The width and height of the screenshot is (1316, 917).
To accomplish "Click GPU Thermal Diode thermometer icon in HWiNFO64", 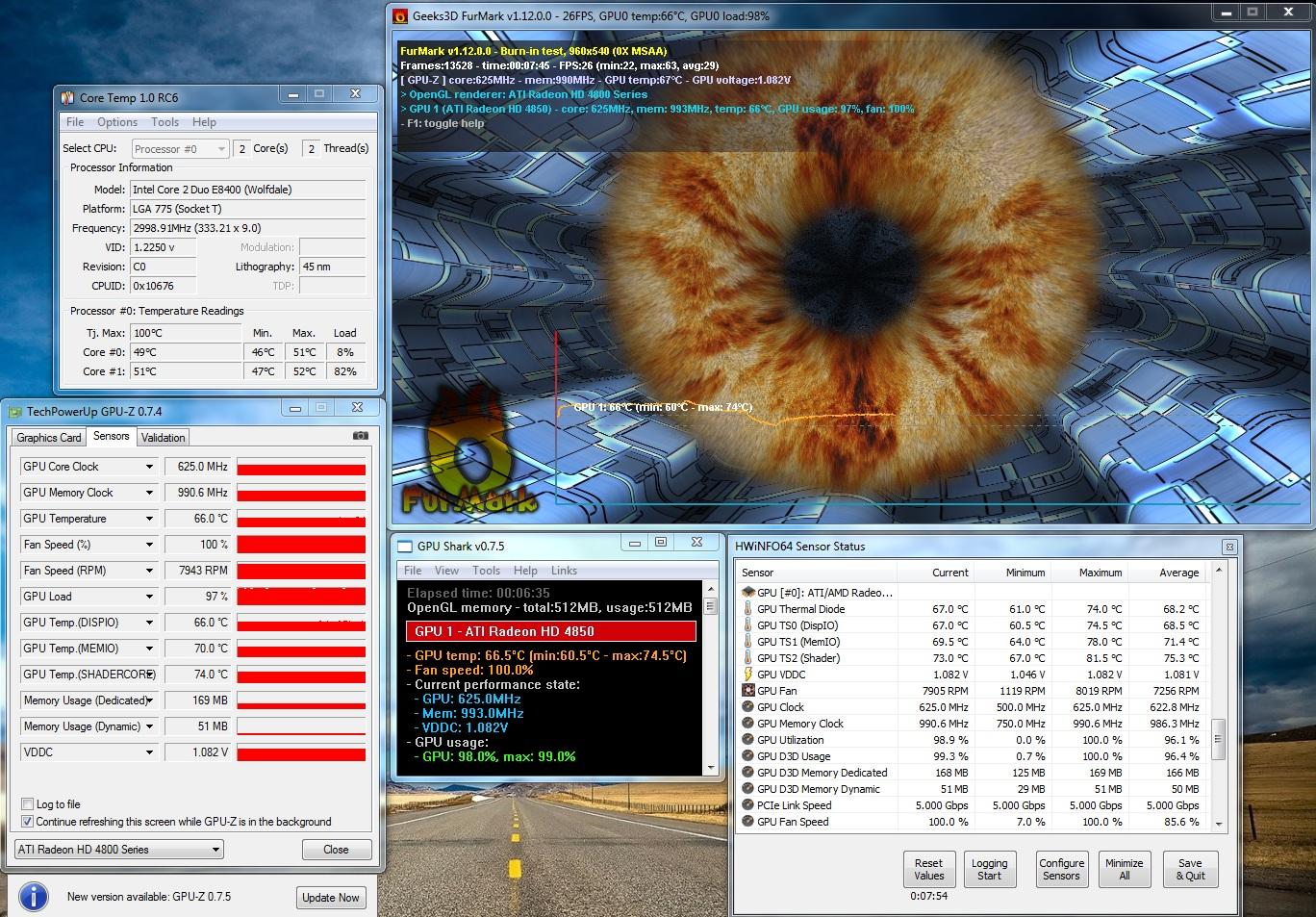I will point(747,609).
